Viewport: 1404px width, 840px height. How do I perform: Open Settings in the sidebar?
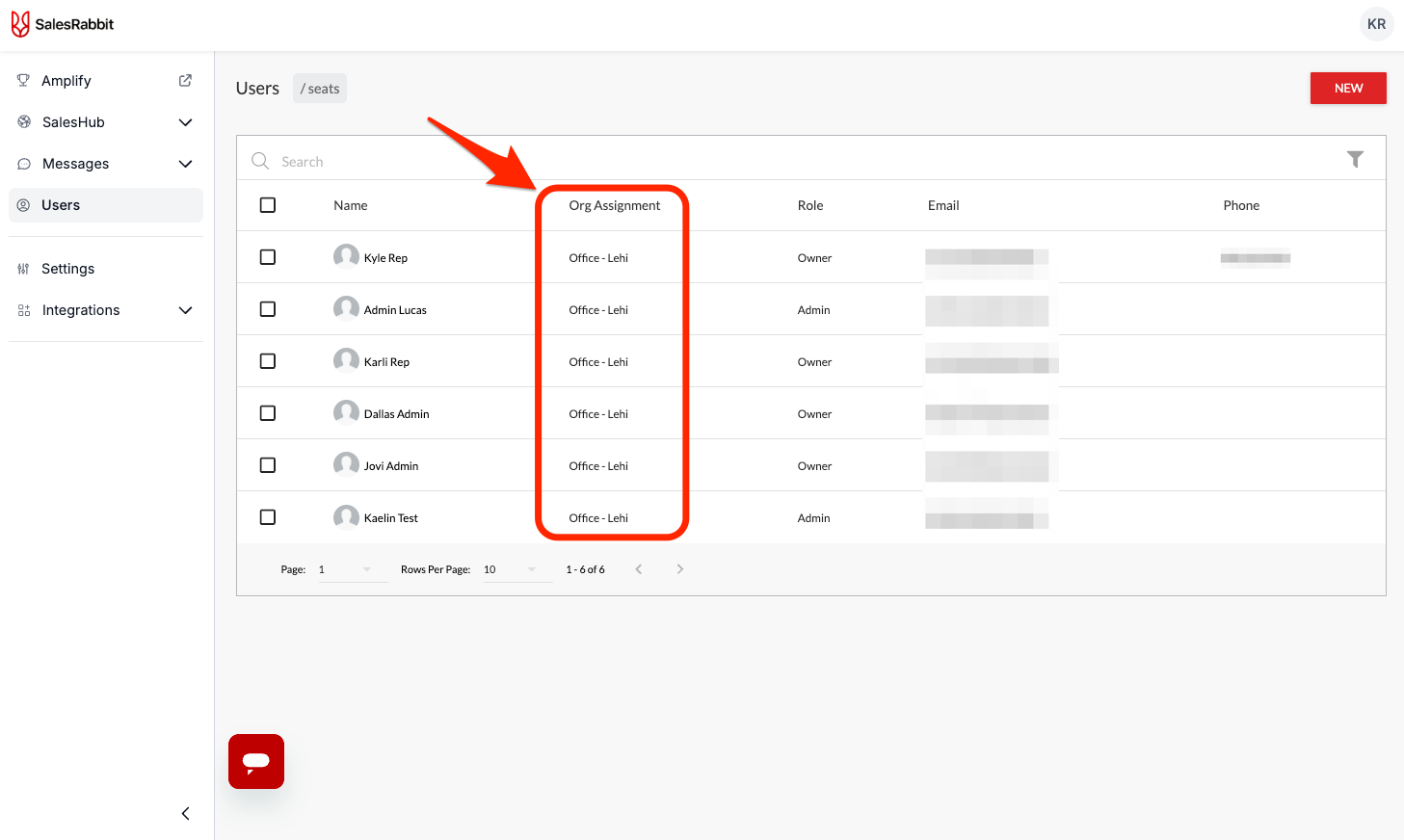click(67, 269)
